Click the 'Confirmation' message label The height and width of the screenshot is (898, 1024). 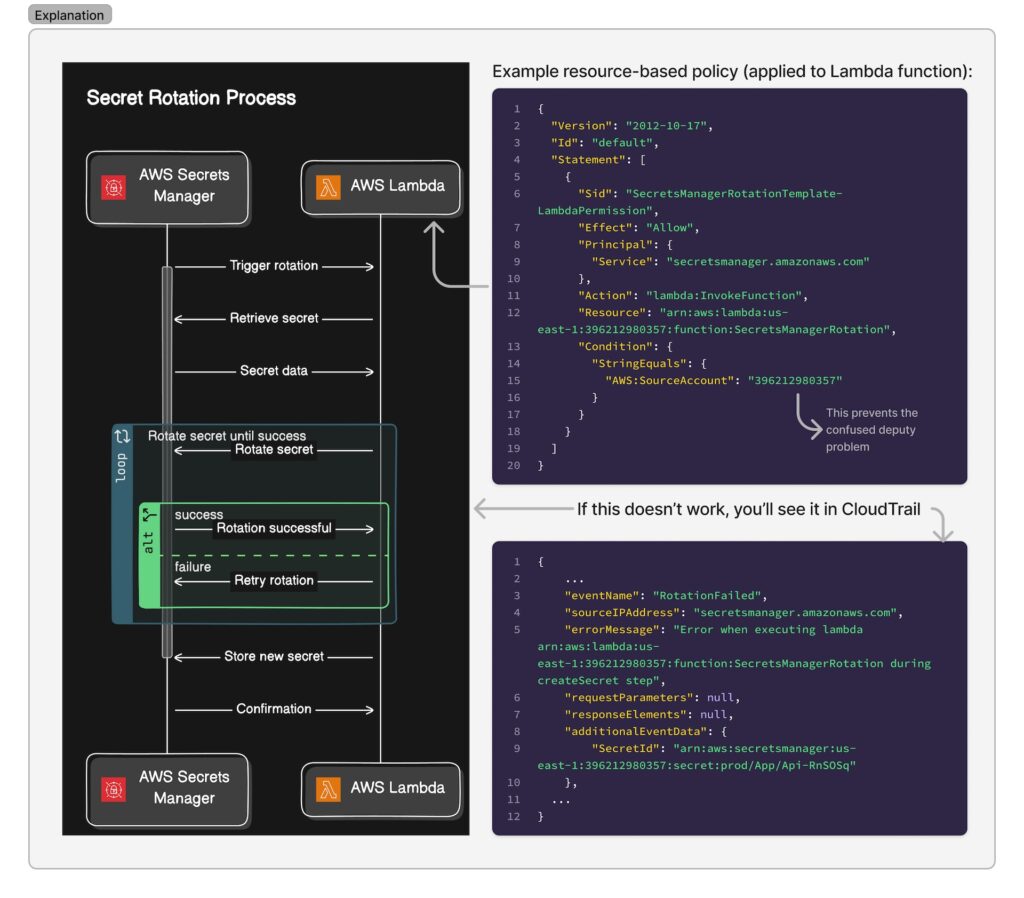coord(274,709)
